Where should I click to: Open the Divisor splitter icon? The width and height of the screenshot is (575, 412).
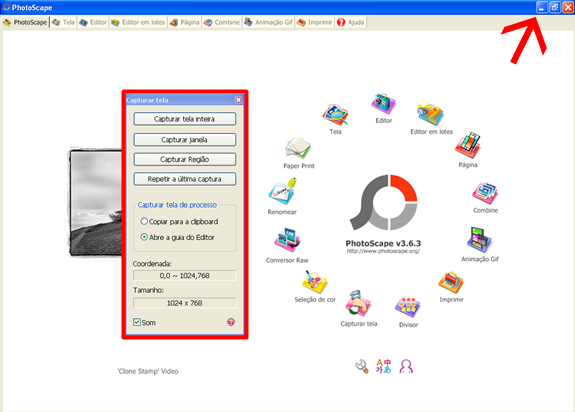[x=408, y=307]
